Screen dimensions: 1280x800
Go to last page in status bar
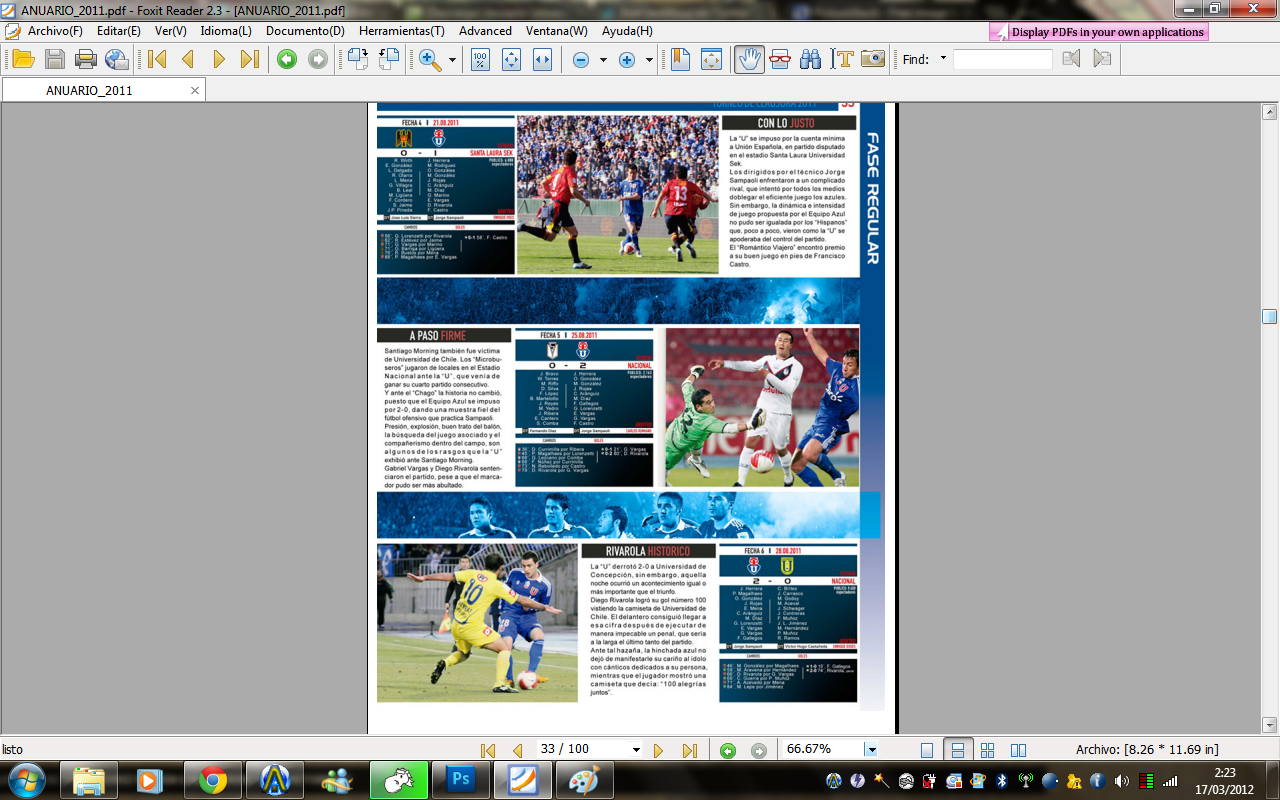point(689,750)
